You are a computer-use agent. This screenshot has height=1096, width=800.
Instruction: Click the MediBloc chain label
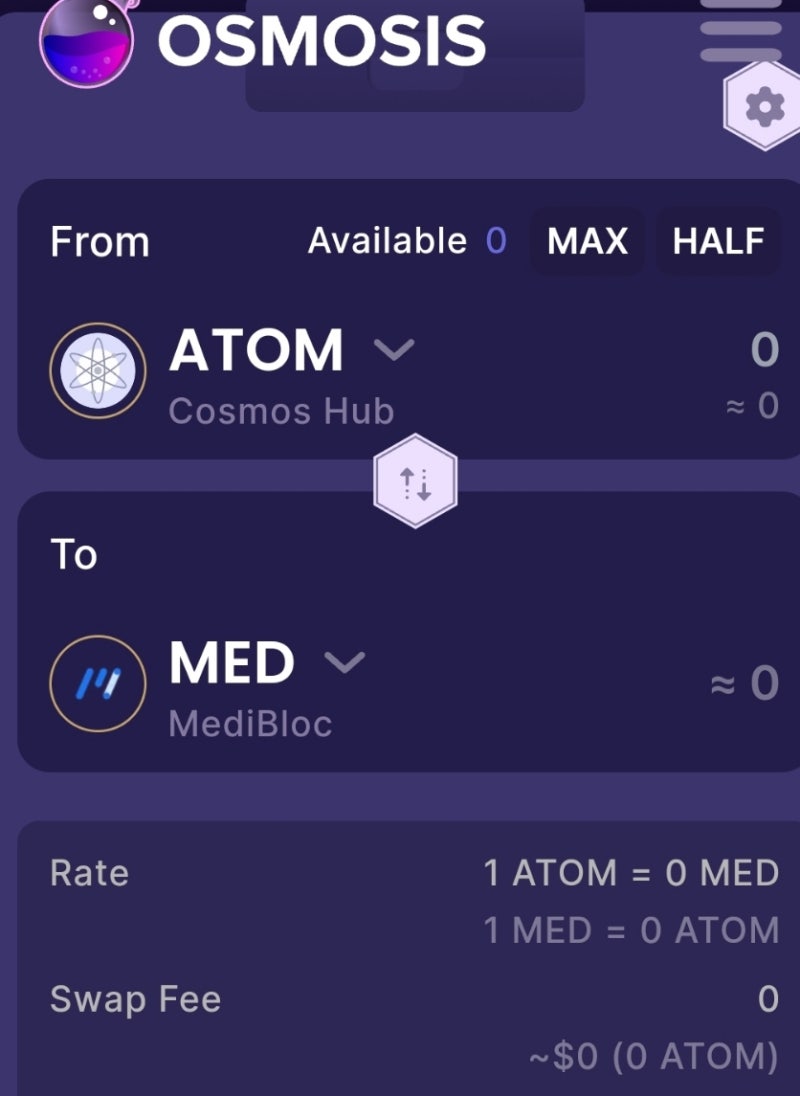pyautogui.click(x=250, y=723)
